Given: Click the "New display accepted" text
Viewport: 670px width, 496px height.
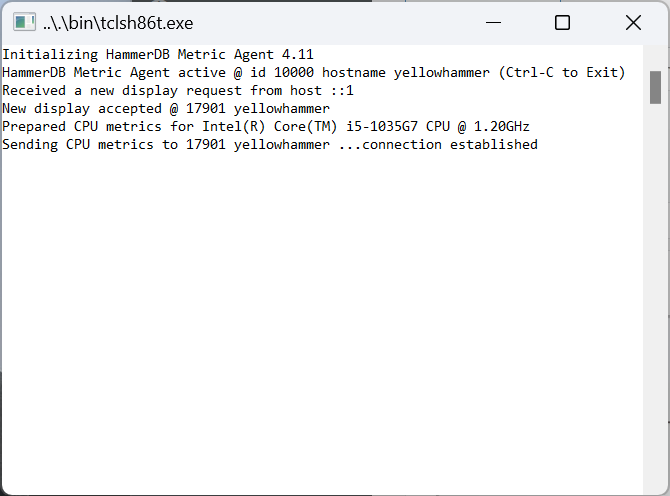Looking at the screenshot, I should tap(82, 109).
